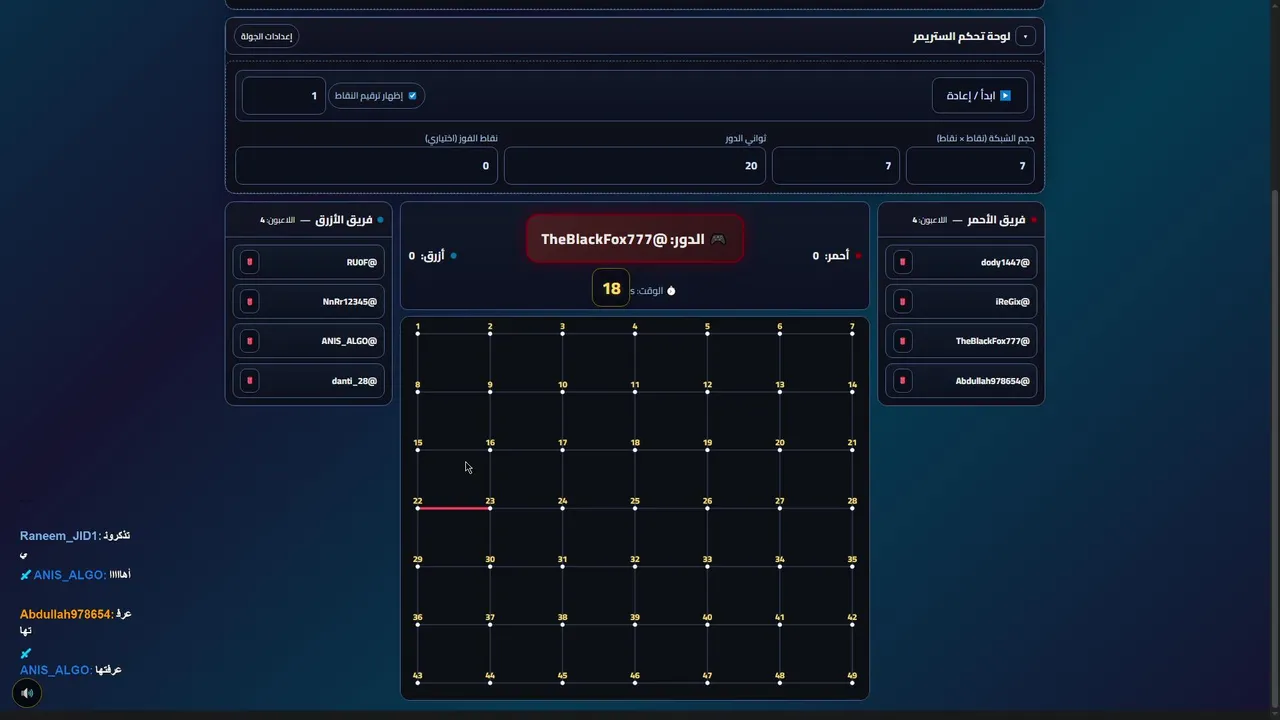Click the Raneem_JID1 chat username
Image resolution: width=1280 pixels, height=720 pixels.
point(57,536)
